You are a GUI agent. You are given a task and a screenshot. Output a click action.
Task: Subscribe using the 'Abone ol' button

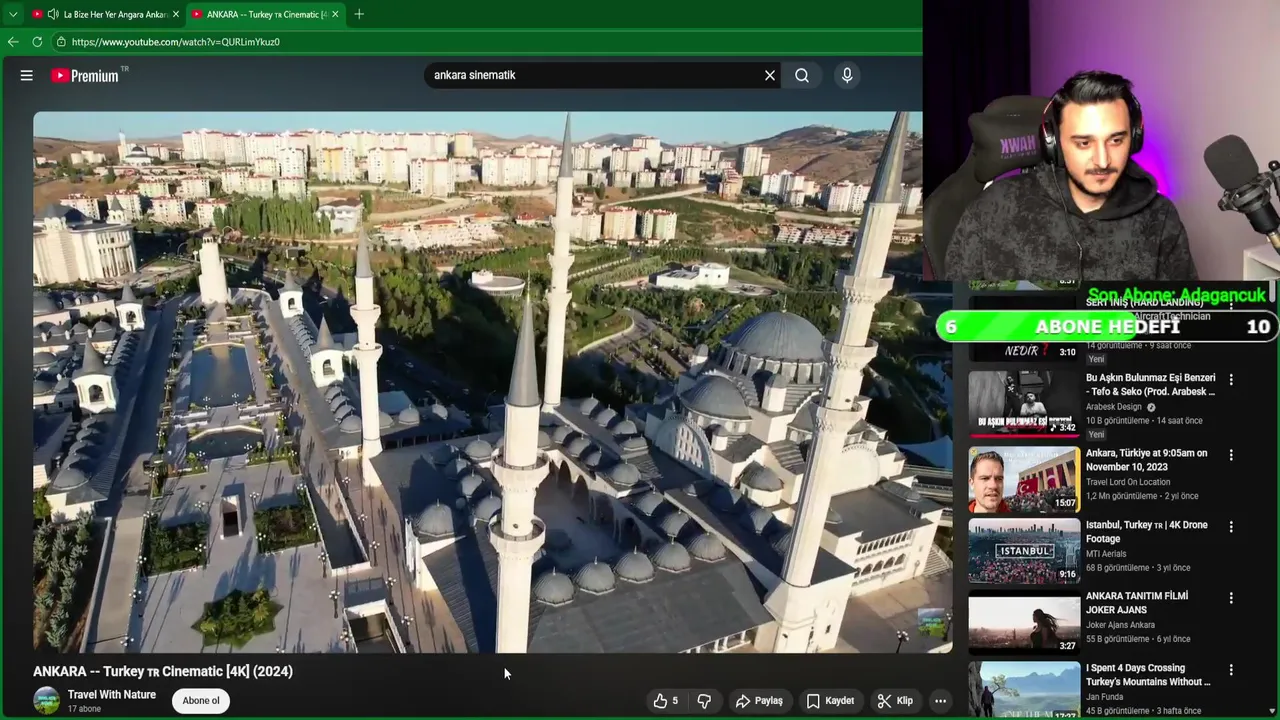click(201, 700)
